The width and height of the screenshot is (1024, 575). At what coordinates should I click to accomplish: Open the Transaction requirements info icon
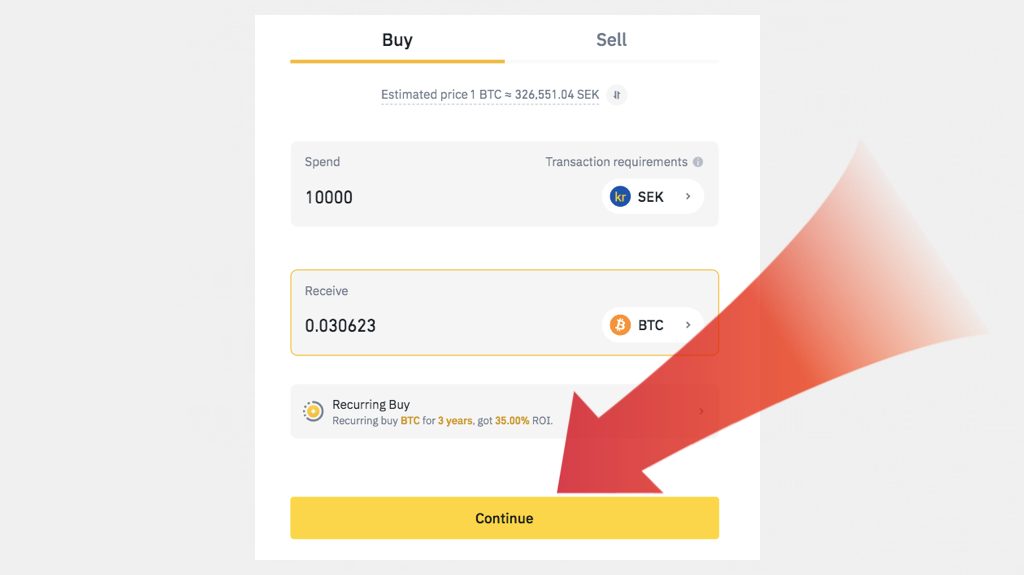point(698,162)
